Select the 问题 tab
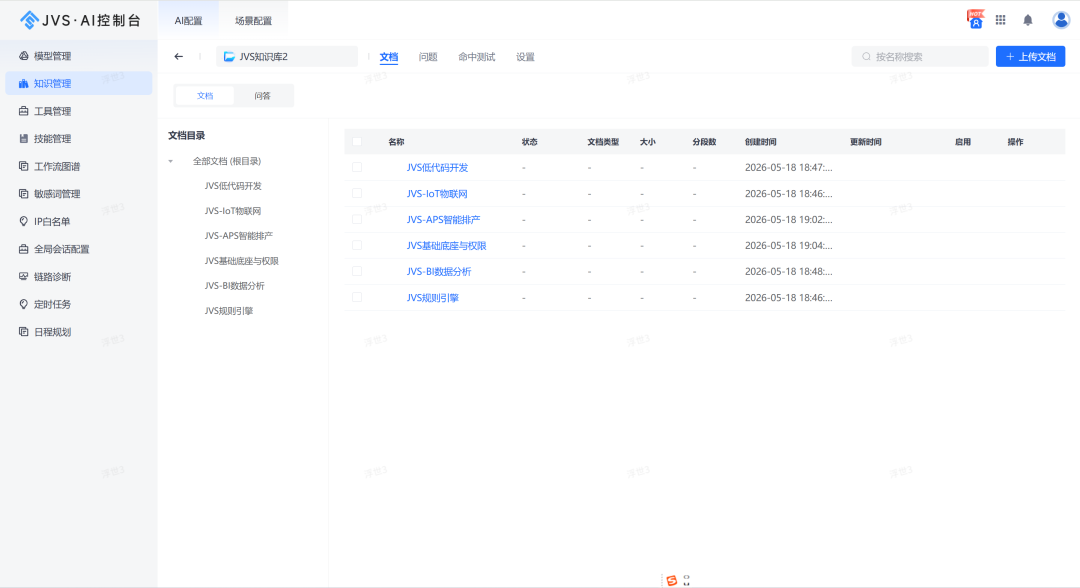 click(x=428, y=56)
